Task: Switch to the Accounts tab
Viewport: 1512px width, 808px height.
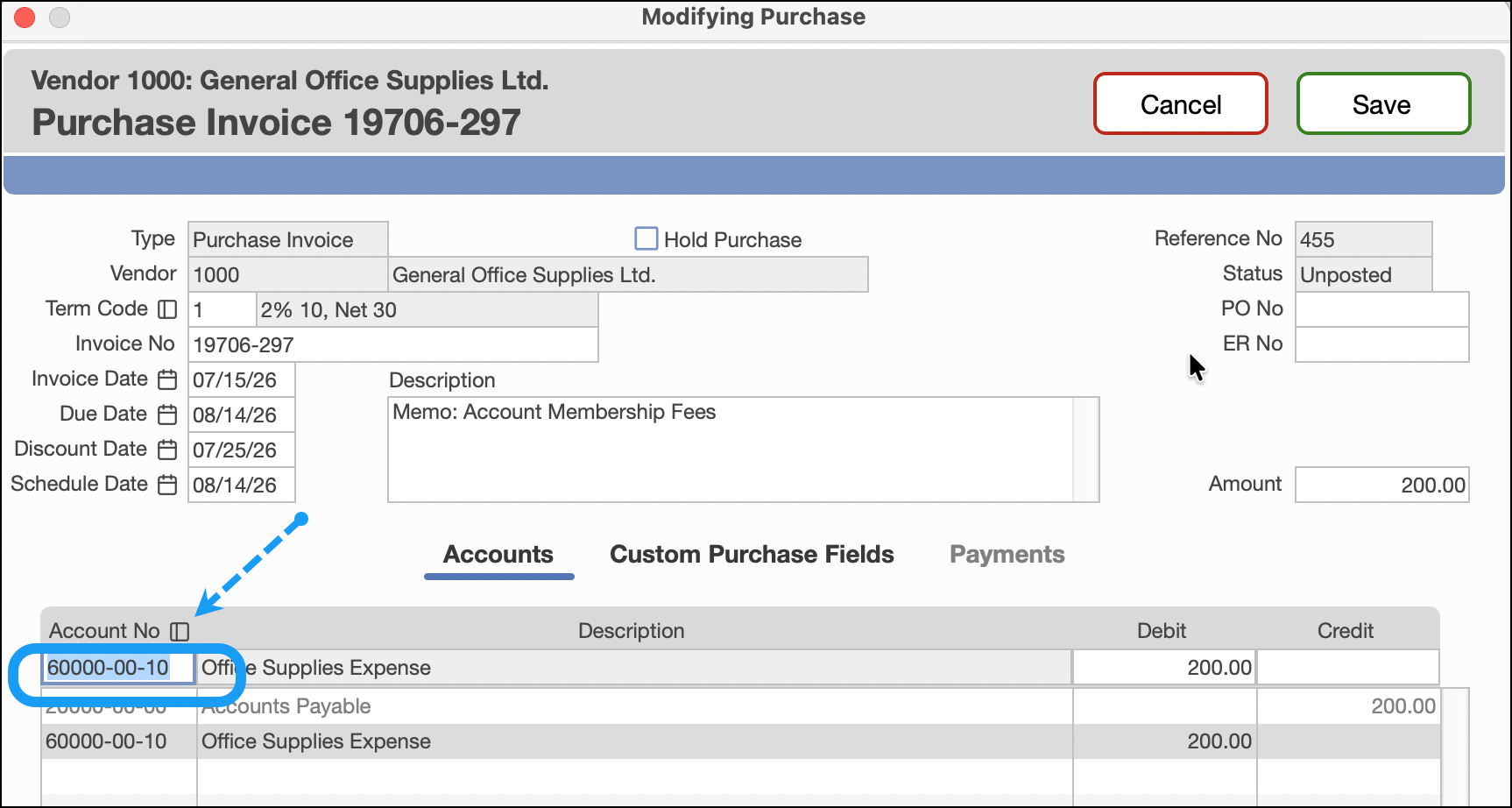Action: [x=498, y=555]
